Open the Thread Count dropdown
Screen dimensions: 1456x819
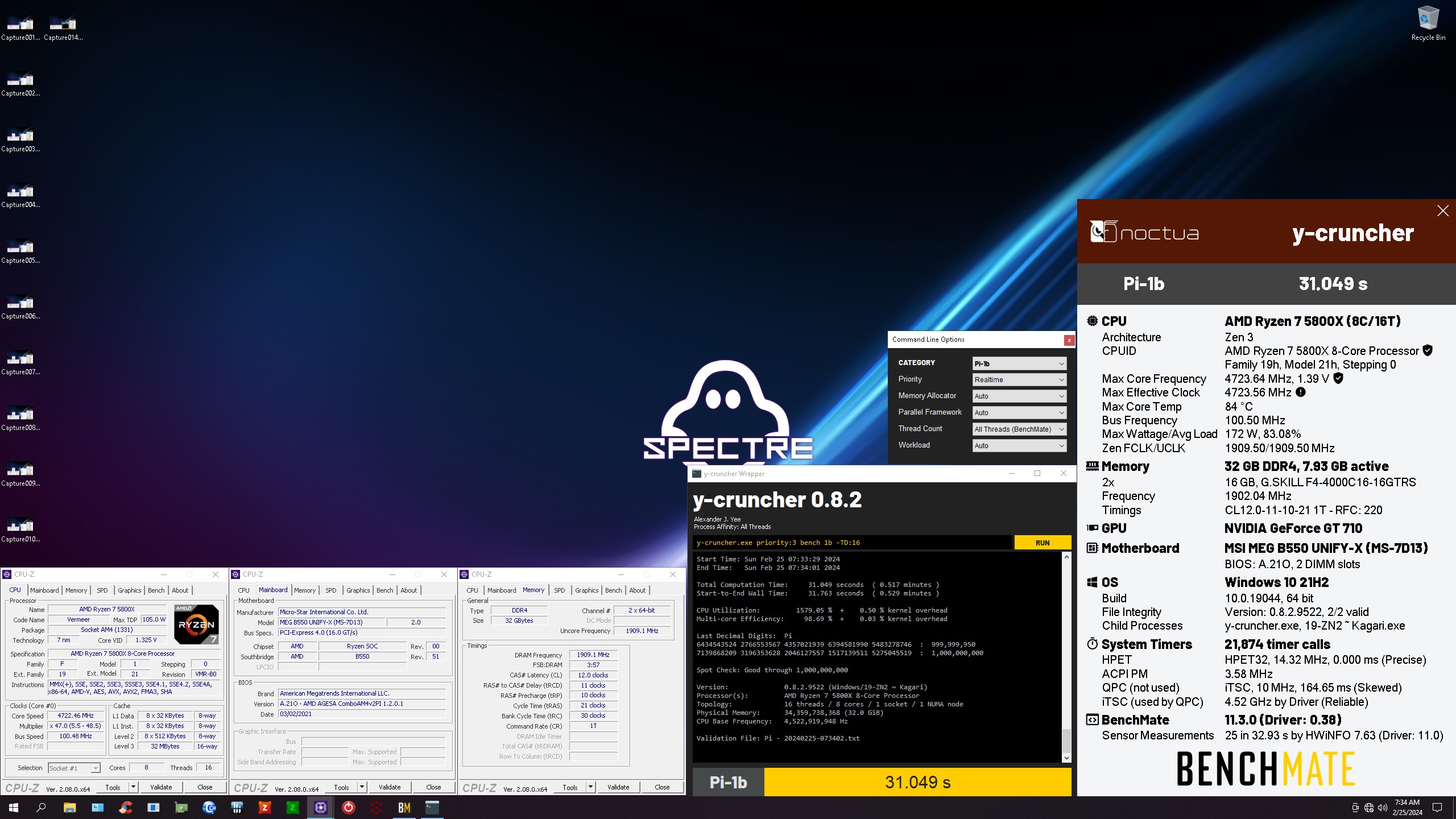[x=1019, y=429]
